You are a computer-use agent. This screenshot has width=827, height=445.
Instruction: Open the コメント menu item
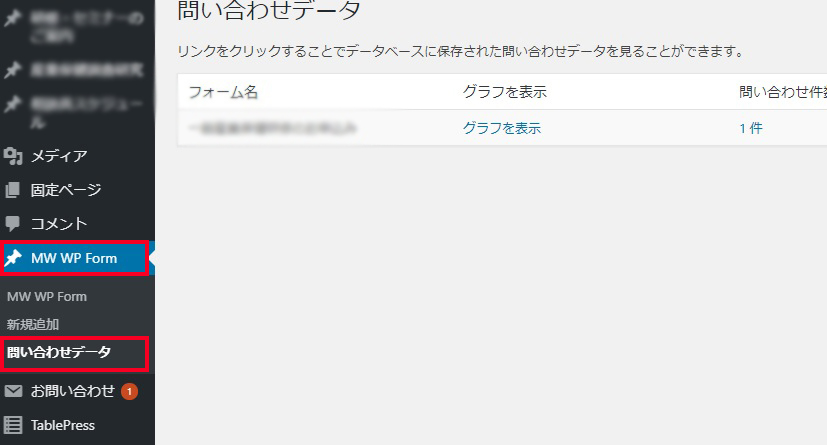(59, 224)
